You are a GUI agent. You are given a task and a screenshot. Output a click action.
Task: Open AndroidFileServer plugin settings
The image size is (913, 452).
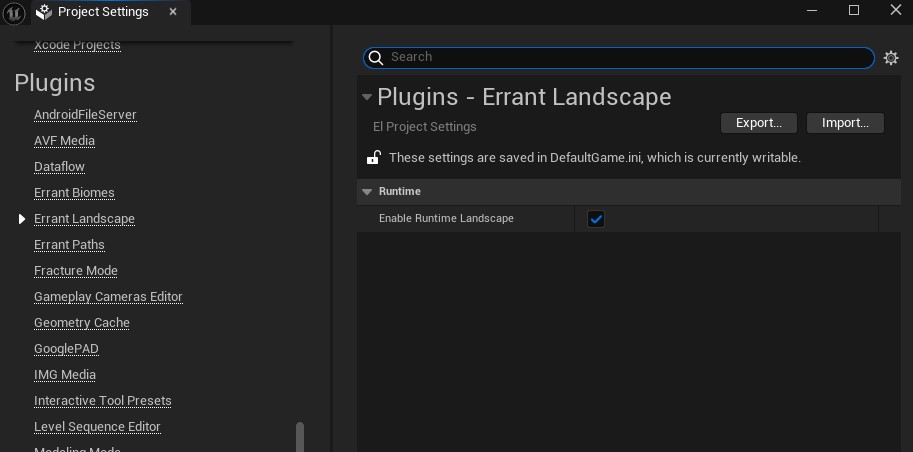pos(85,115)
